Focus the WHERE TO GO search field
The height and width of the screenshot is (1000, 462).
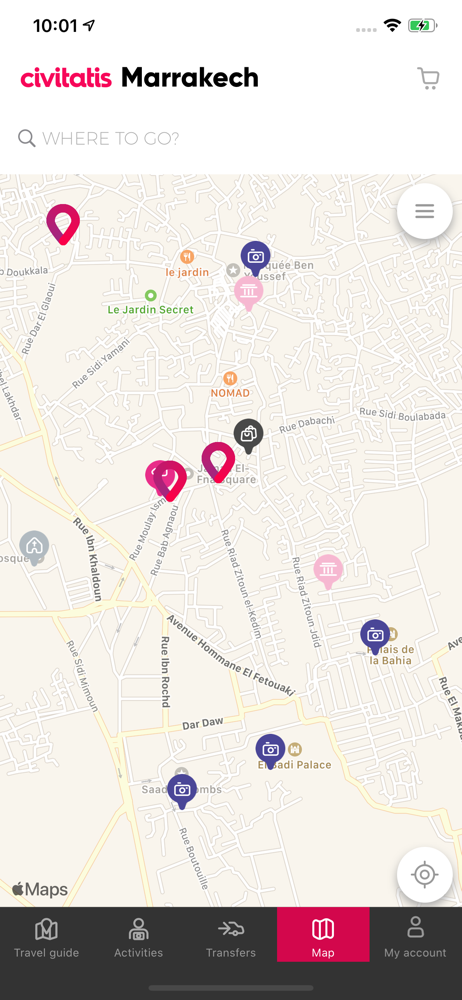coord(231,138)
